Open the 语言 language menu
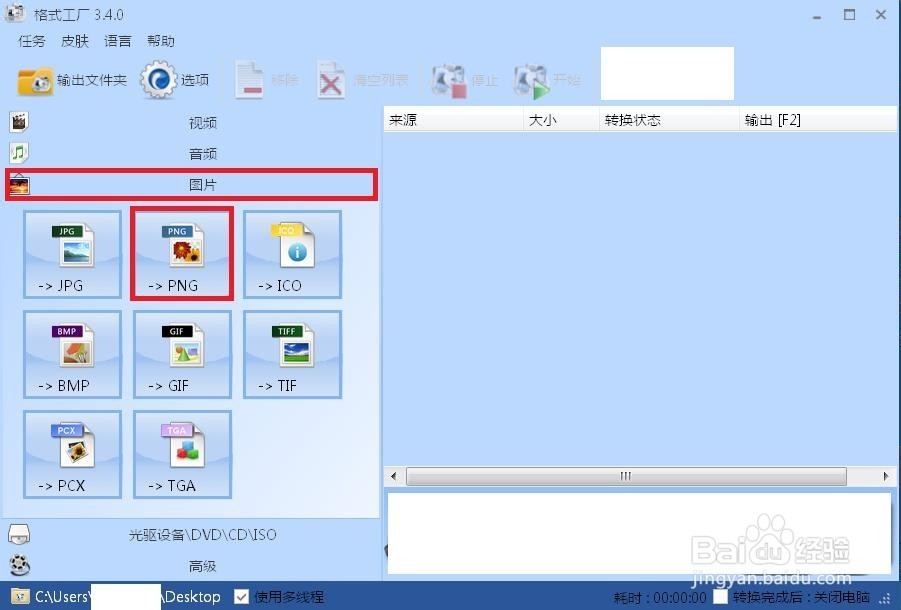The image size is (901, 610). pyautogui.click(x=117, y=41)
